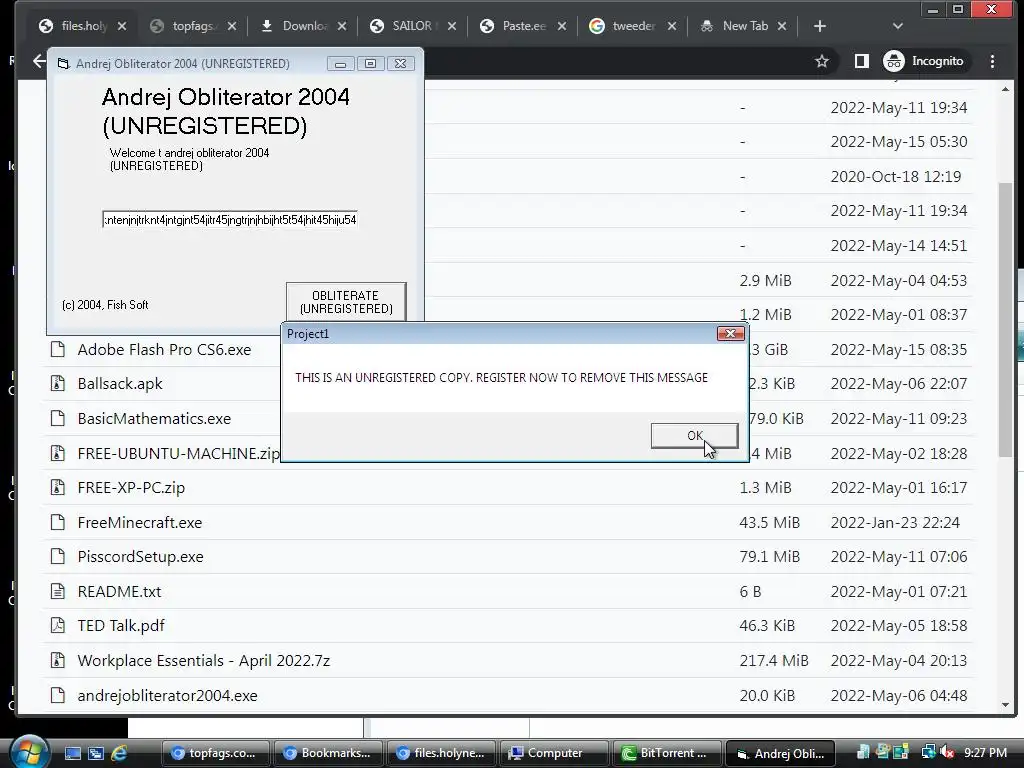Open README.txt file link

click(x=119, y=592)
